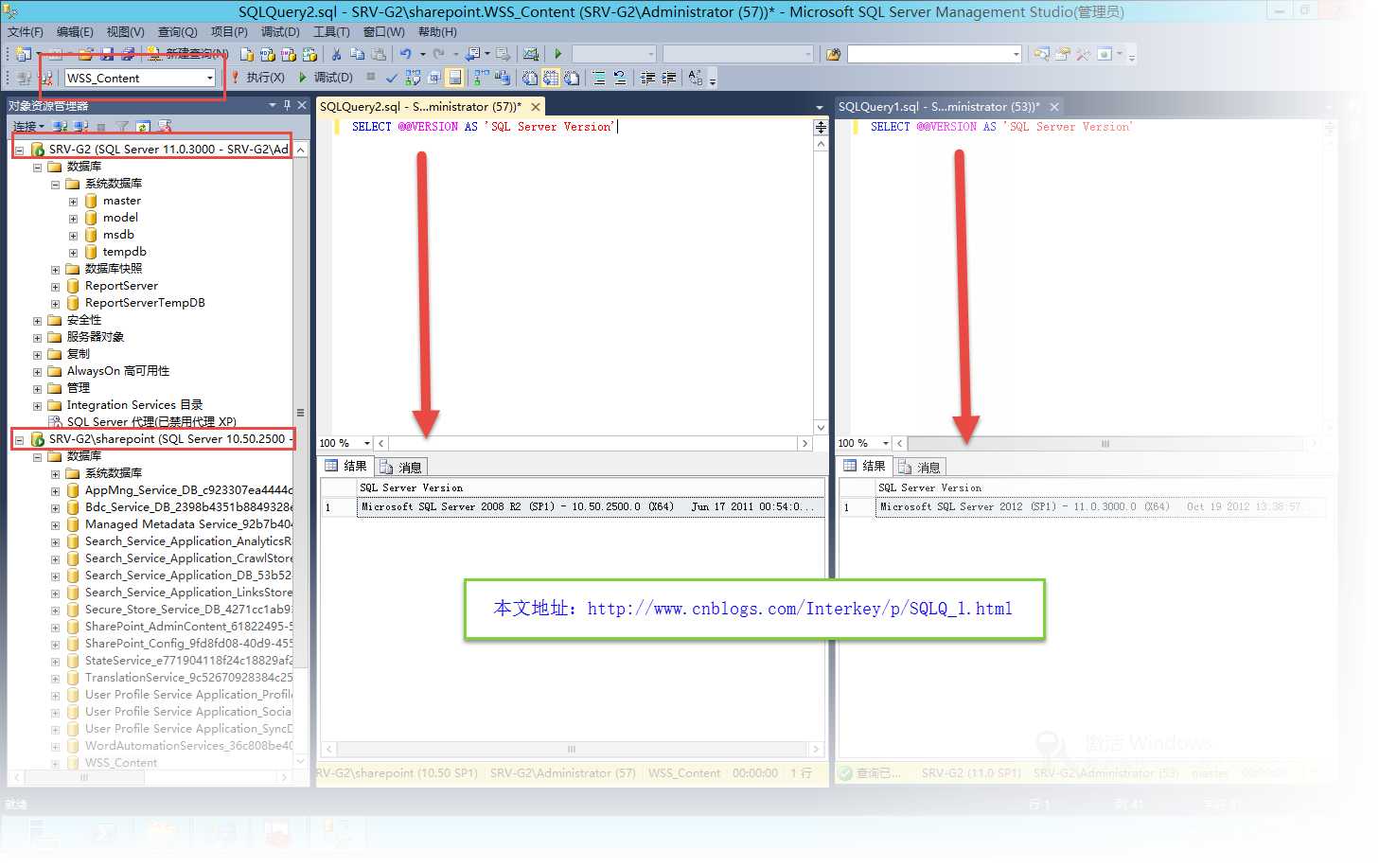Click the Uncomment selected lines icon
Image resolution: width=1379 pixels, height=868 pixels.
pyautogui.click(x=620, y=78)
